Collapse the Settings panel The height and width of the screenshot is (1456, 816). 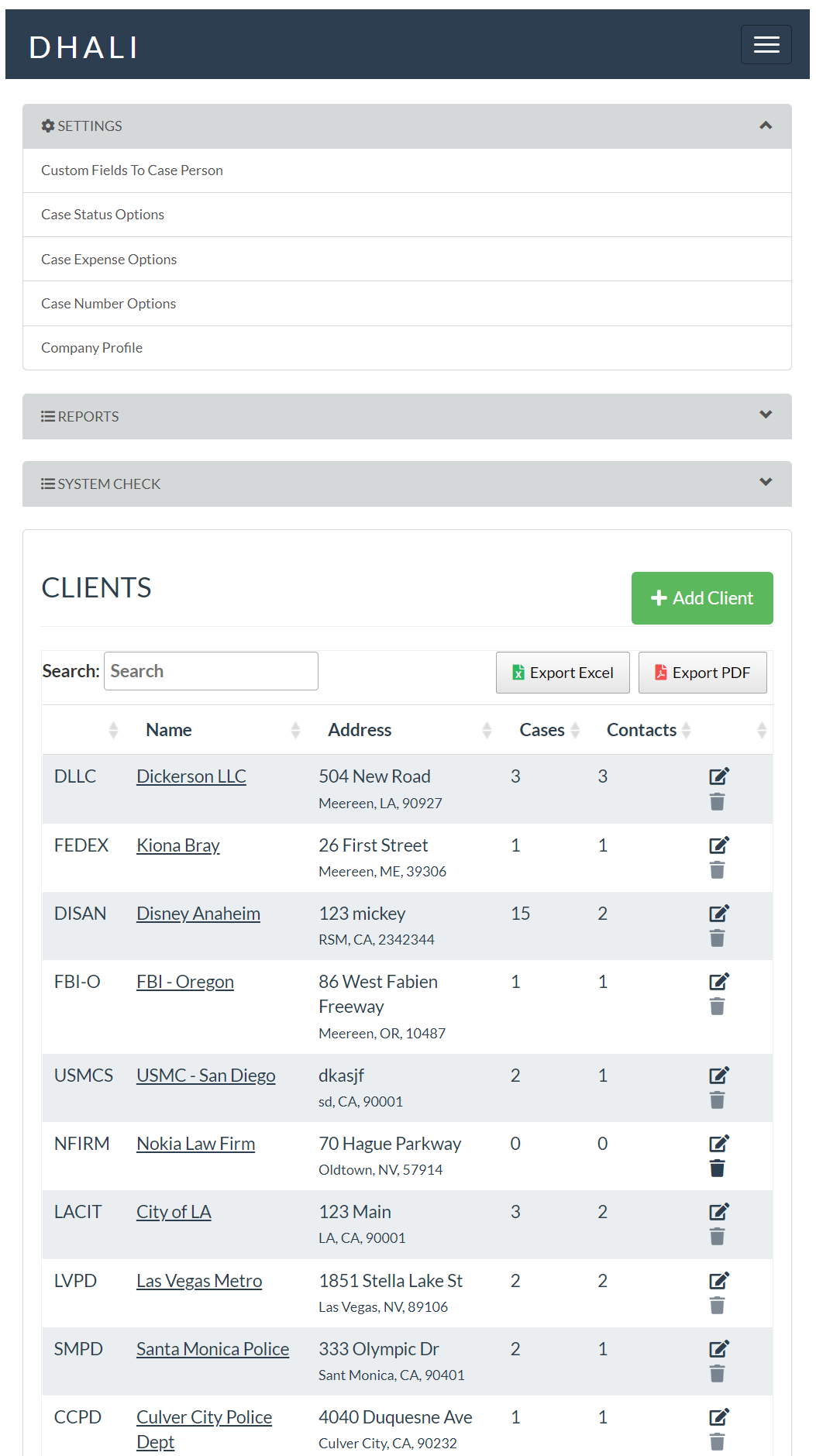pyautogui.click(x=765, y=126)
